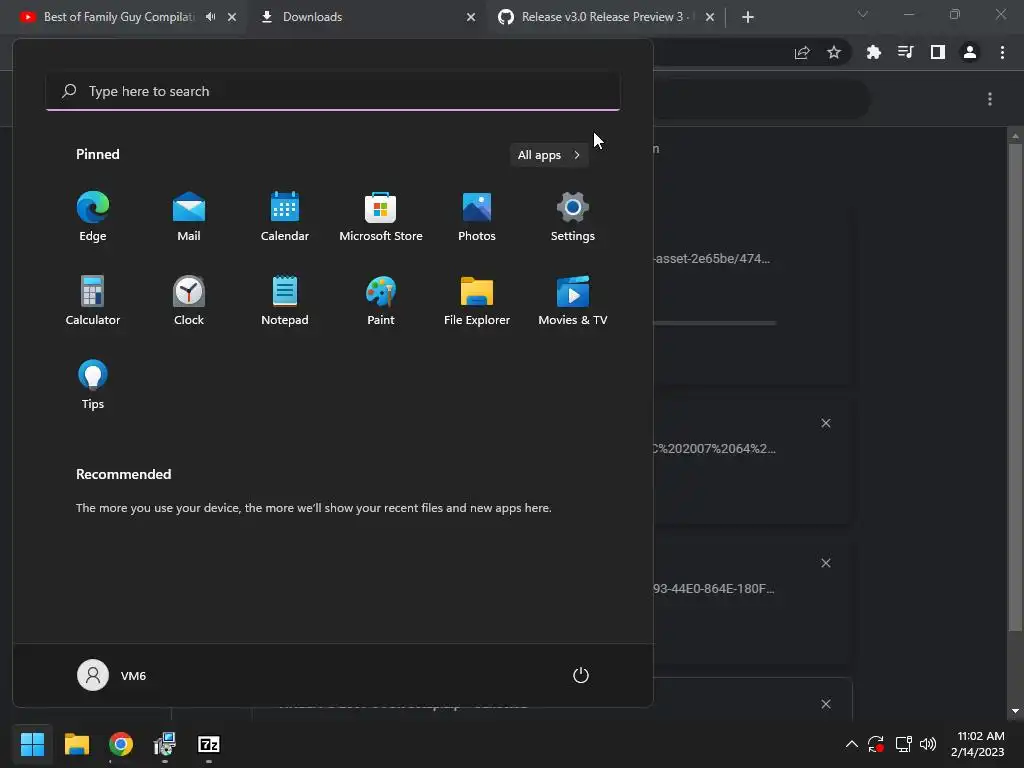Open Chrome tab search dropdown

pos(863,14)
